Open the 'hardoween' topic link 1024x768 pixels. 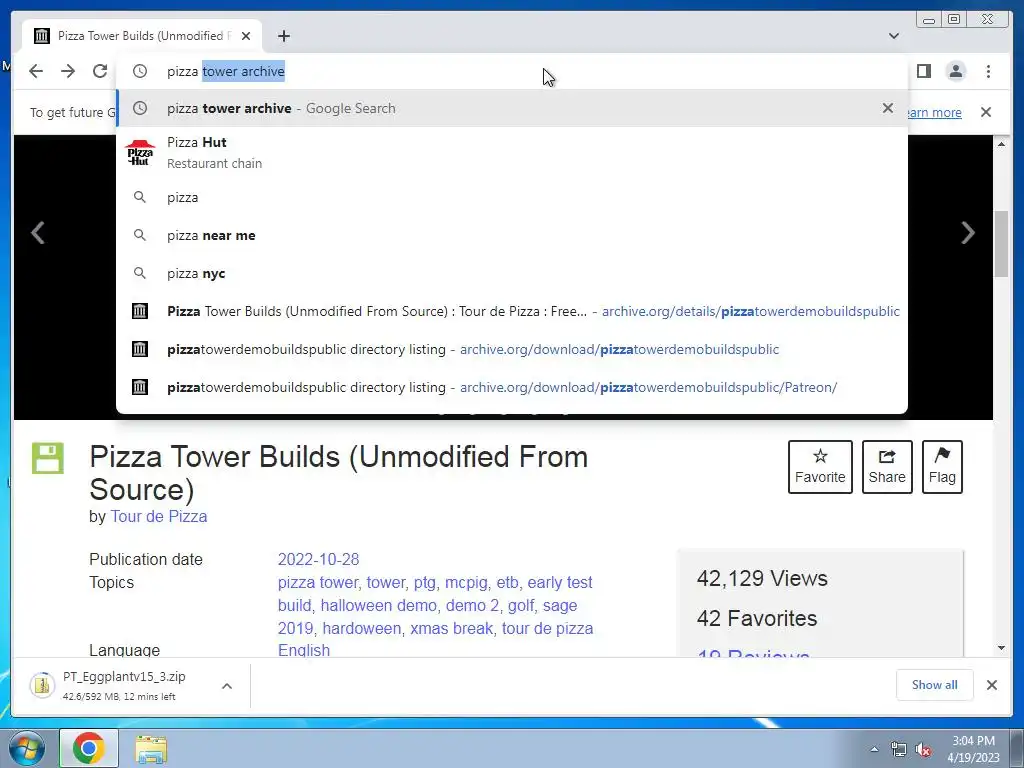362,628
